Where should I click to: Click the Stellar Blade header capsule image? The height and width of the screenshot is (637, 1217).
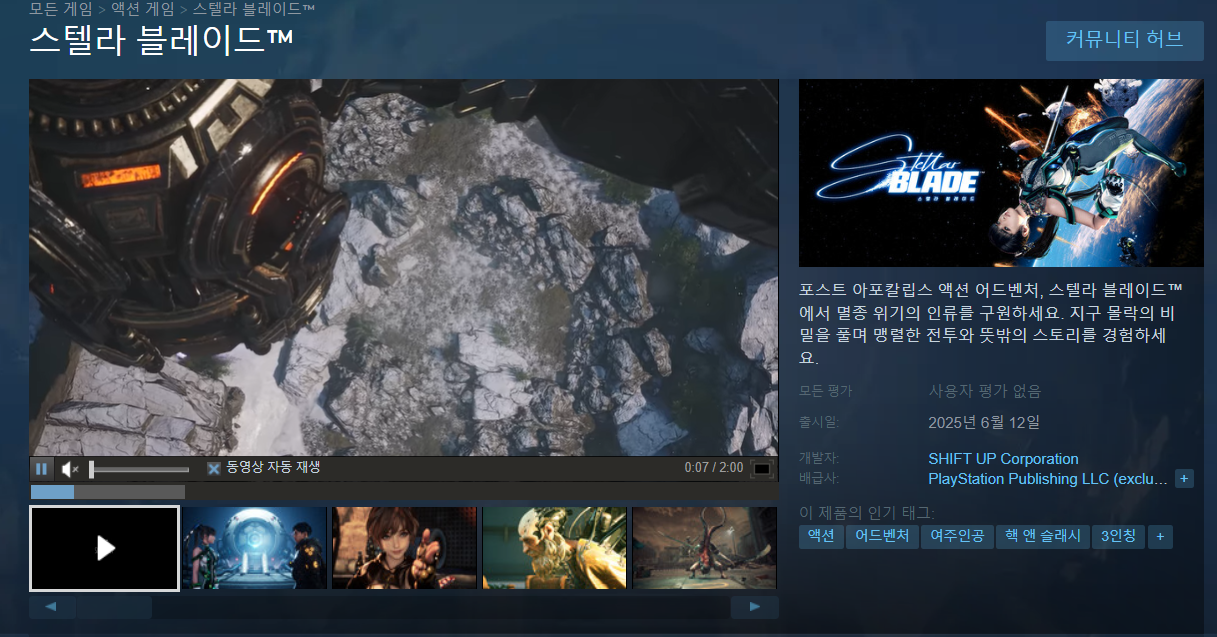tap(1001, 172)
